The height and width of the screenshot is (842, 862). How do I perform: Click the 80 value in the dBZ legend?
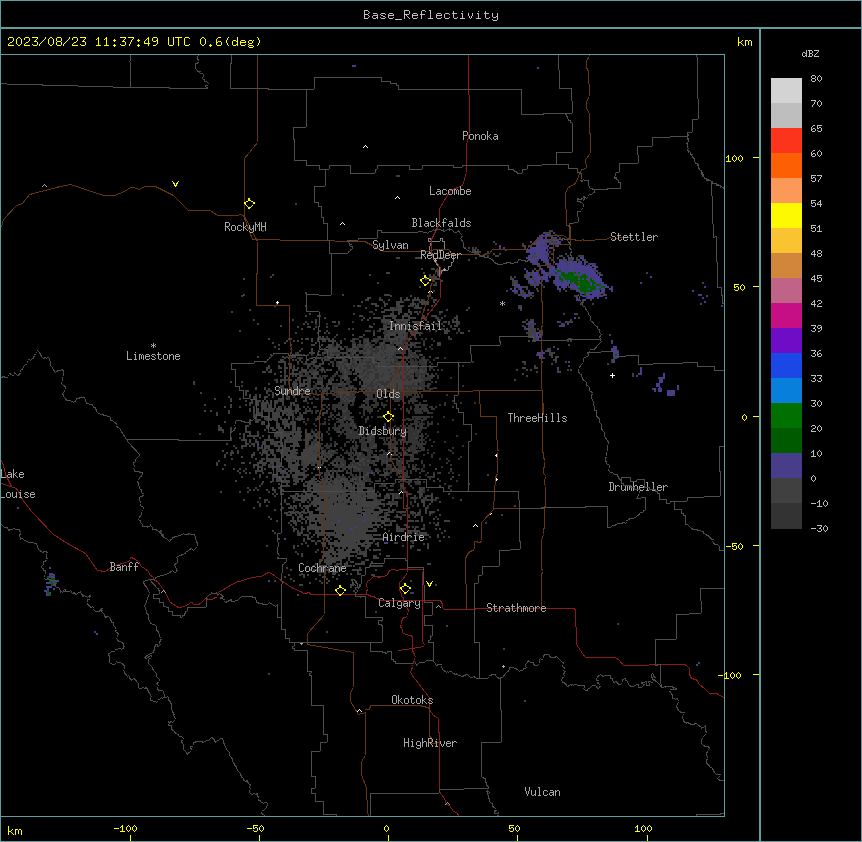tap(816, 79)
